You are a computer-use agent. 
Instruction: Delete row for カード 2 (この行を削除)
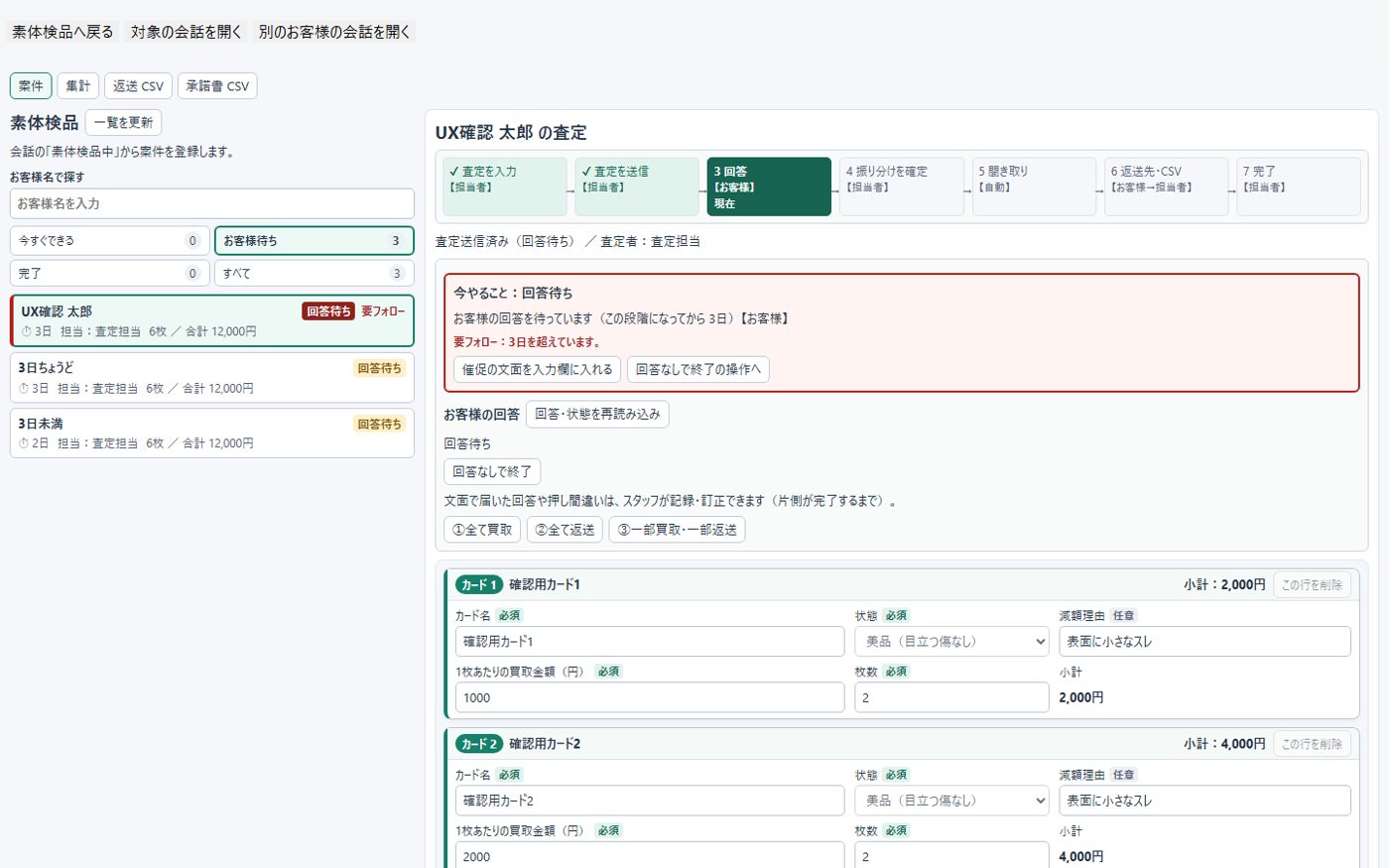1312,744
